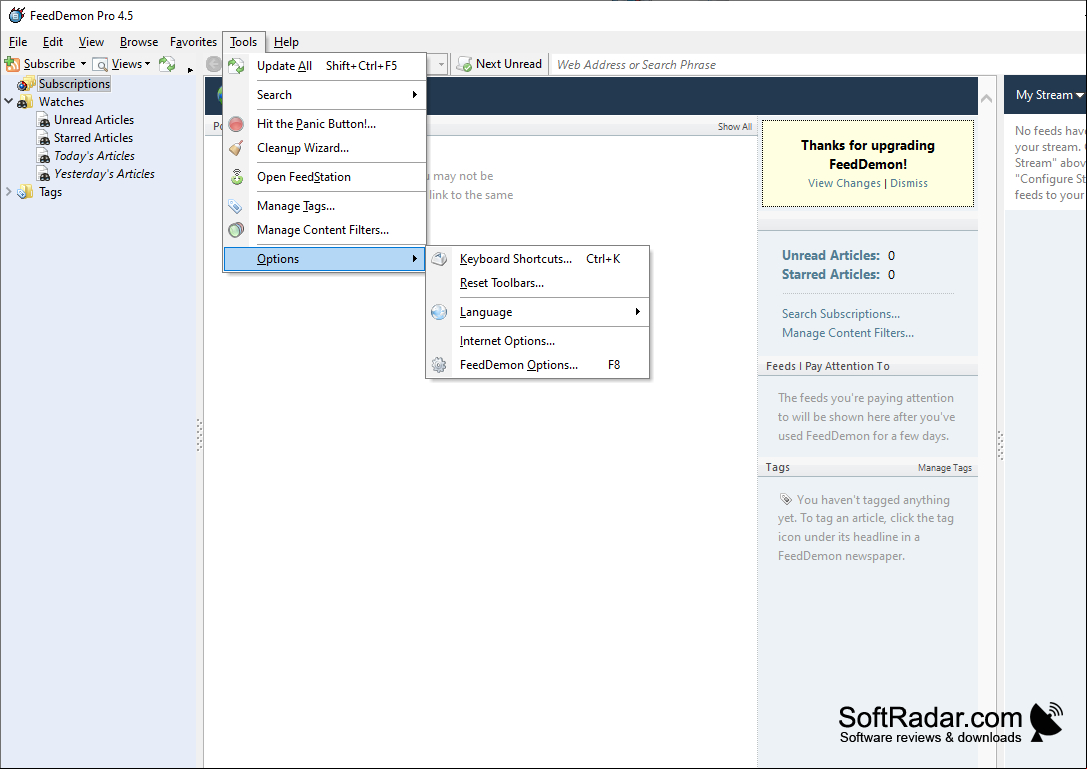
Task: Click Search Subscriptions link
Action: [x=840, y=314]
